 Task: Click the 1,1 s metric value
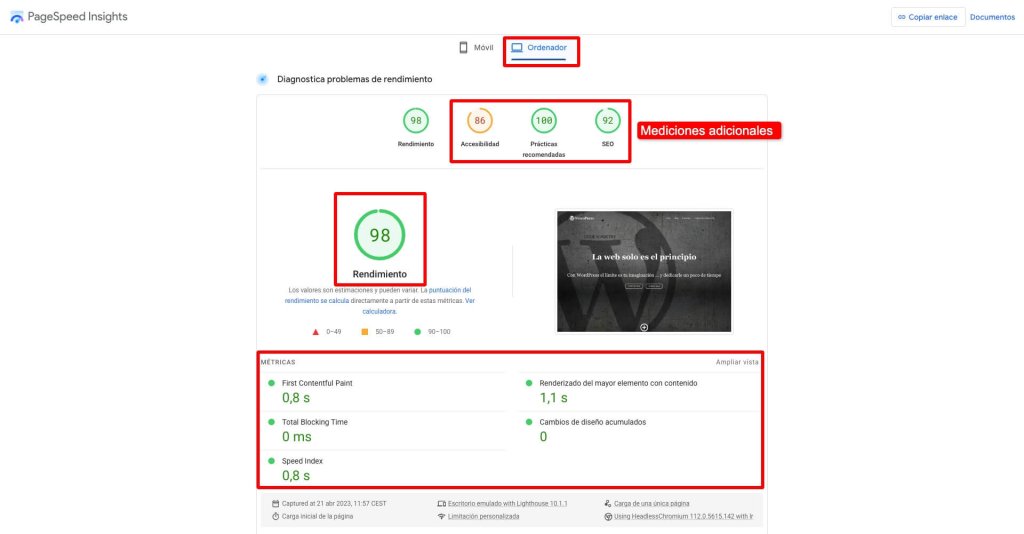(x=553, y=398)
